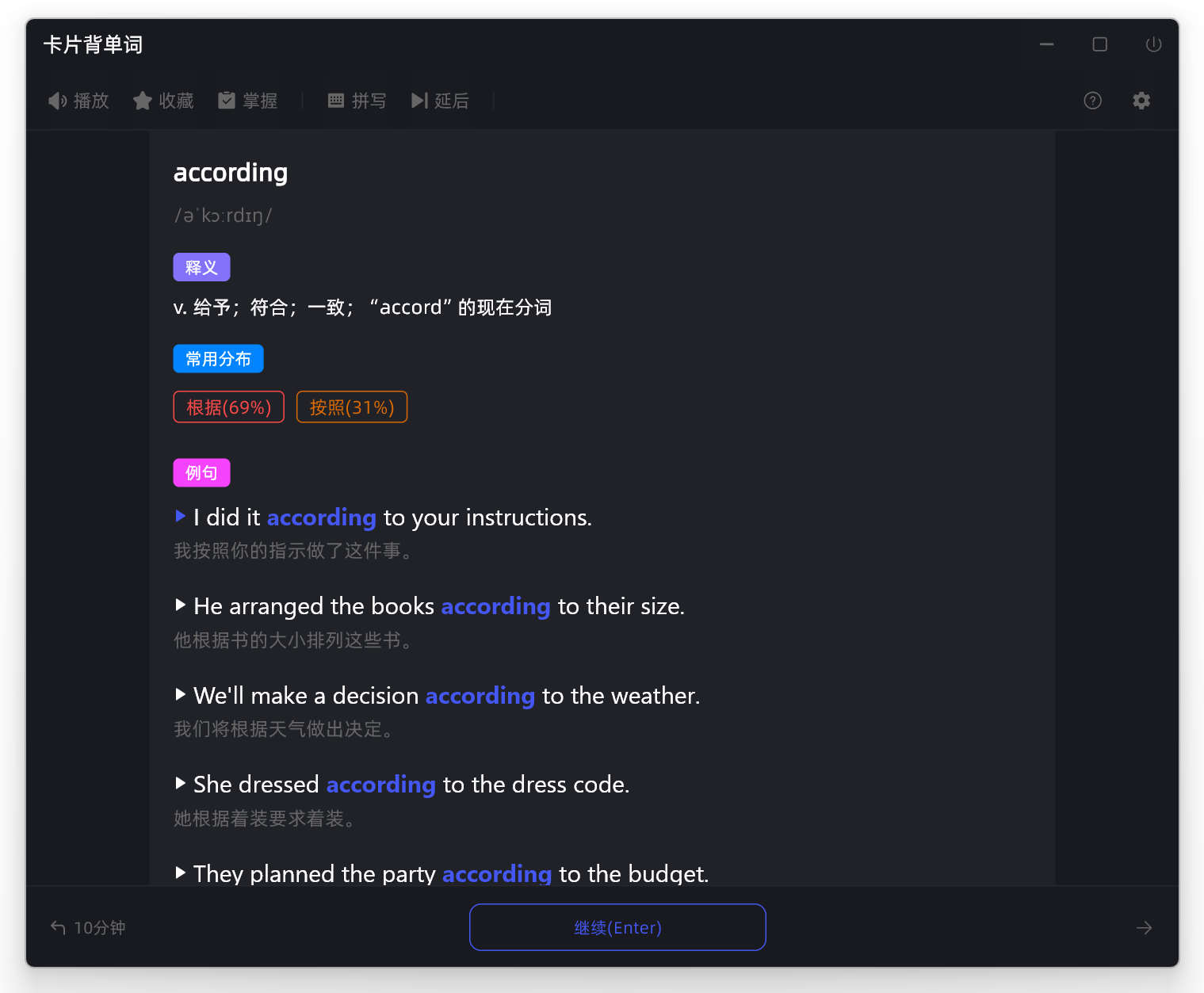Select the 按照(31%) usage tag

(x=351, y=407)
